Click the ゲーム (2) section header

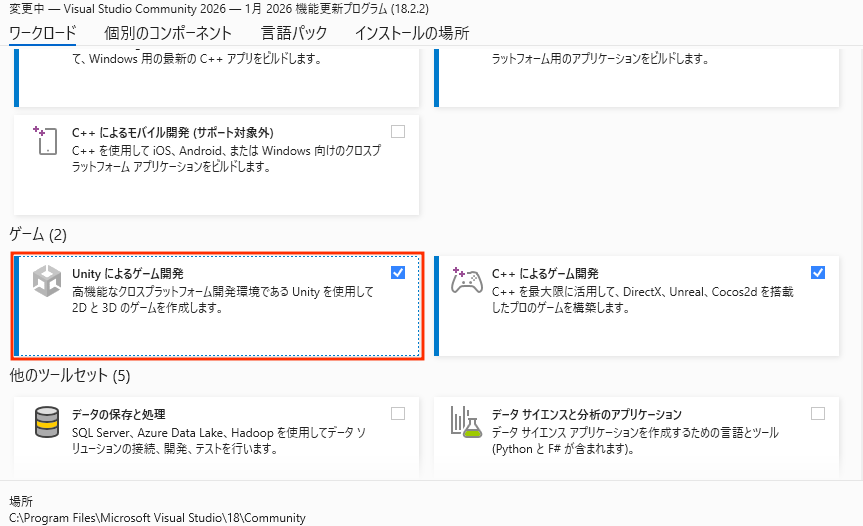click(x=38, y=234)
